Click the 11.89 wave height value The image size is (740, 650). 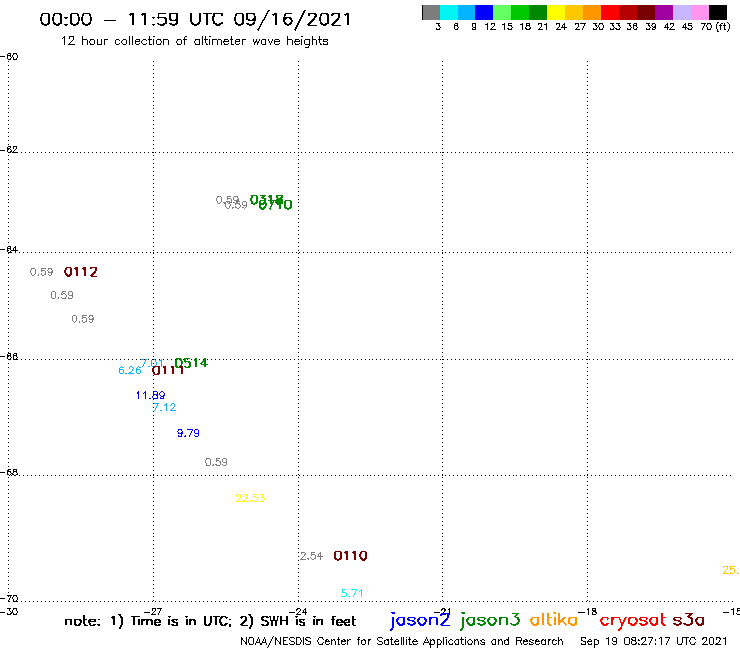click(151, 395)
